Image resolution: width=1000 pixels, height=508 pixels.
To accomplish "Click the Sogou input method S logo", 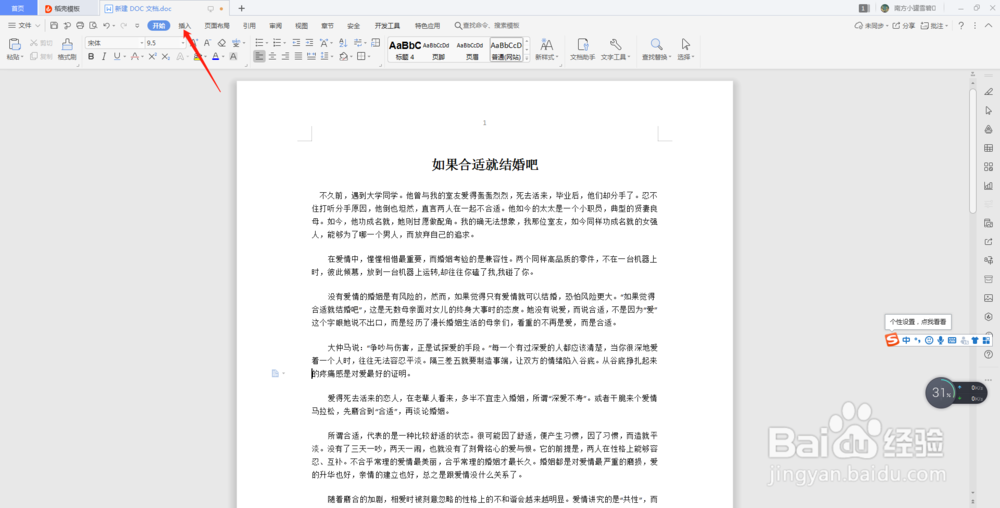I will tap(892, 340).
